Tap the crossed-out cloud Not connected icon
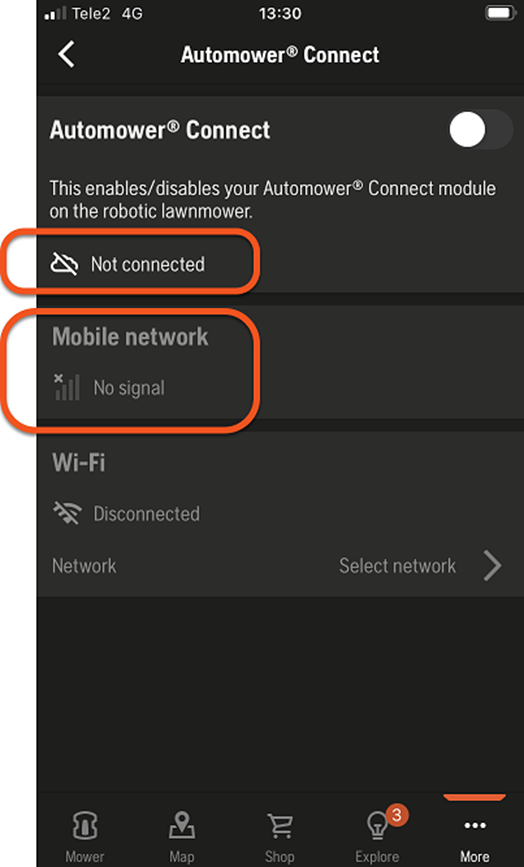The height and width of the screenshot is (867, 524). pyautogui.click(x=65, y=264)
